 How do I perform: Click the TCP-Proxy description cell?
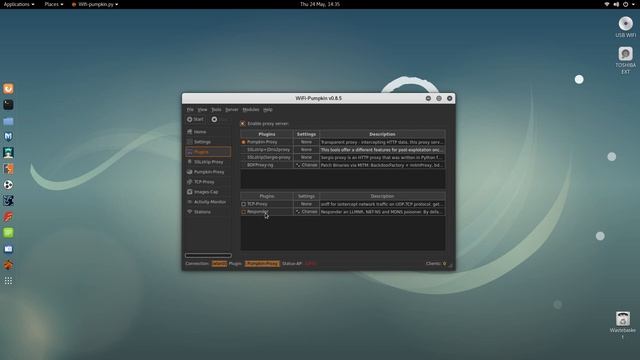coord(382,204)
